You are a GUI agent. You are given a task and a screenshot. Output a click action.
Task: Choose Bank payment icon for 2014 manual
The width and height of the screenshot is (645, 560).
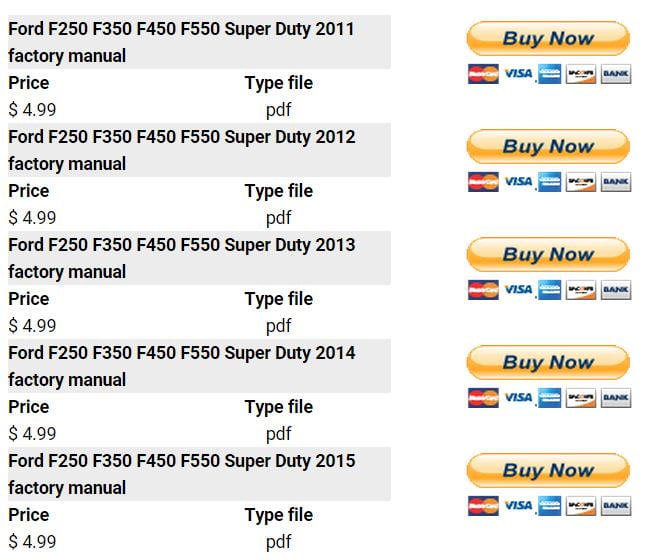coord(615,398)
